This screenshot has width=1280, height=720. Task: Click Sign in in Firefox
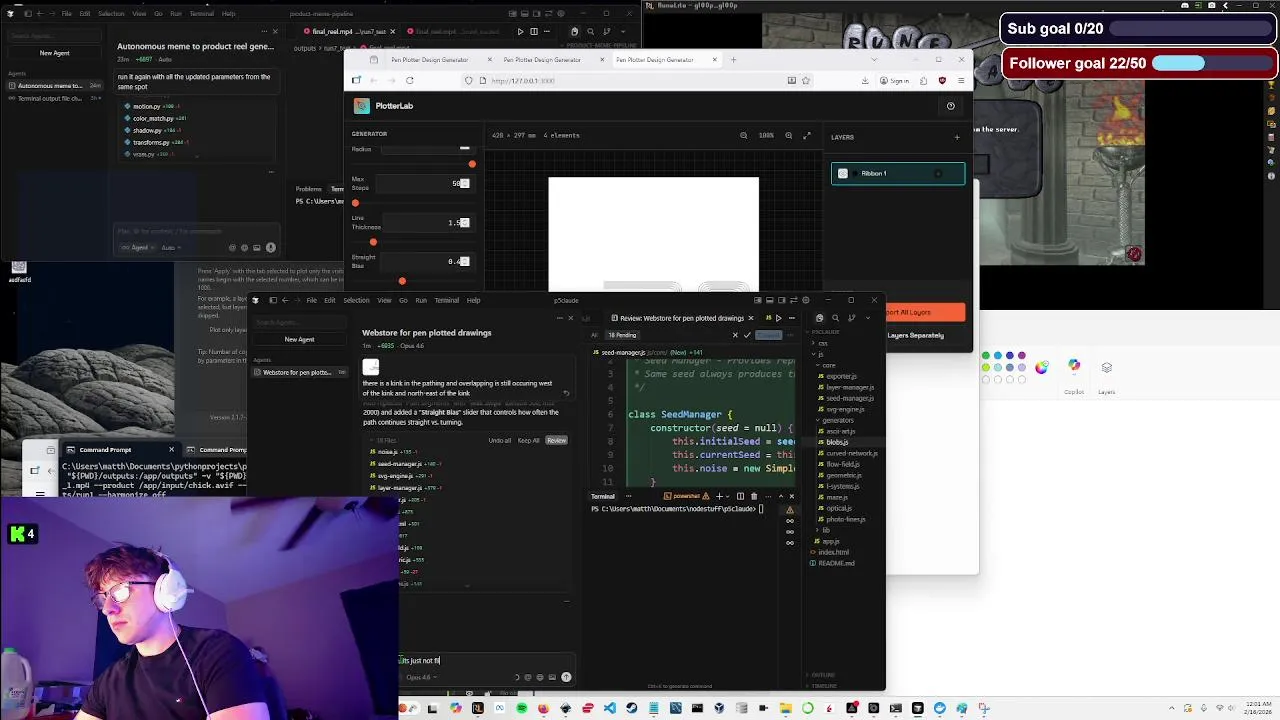coord(895,80)
